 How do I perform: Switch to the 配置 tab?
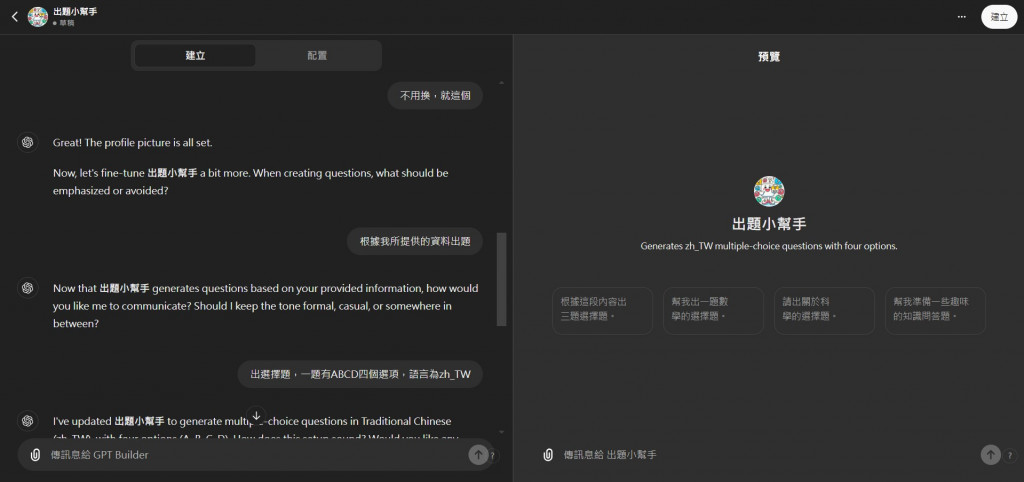pyautogui.click(x=317, y=56)
